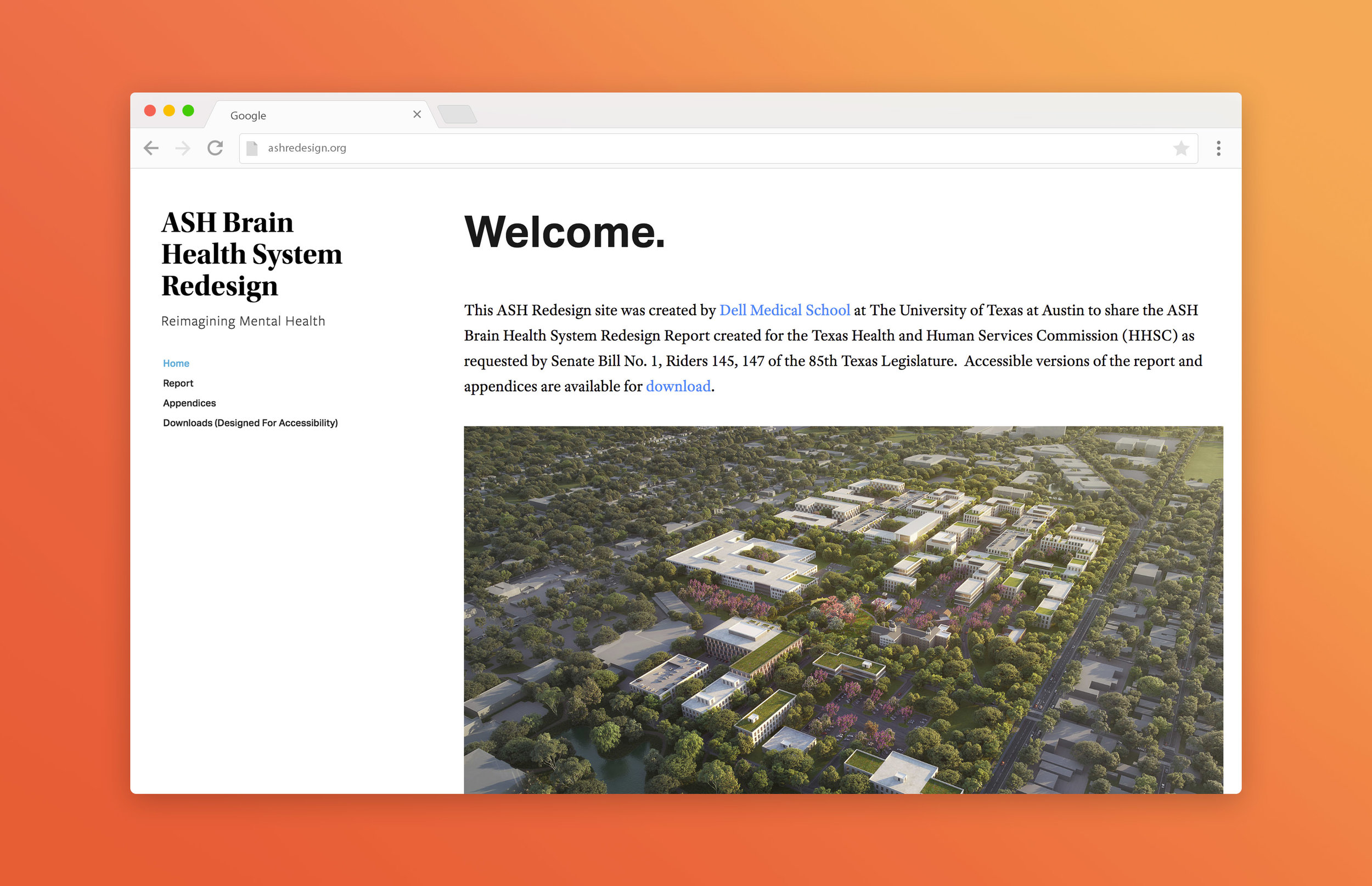Click the green maximize window button
This screenshot has width=1372, height=886.
click(x=188, y=110)
